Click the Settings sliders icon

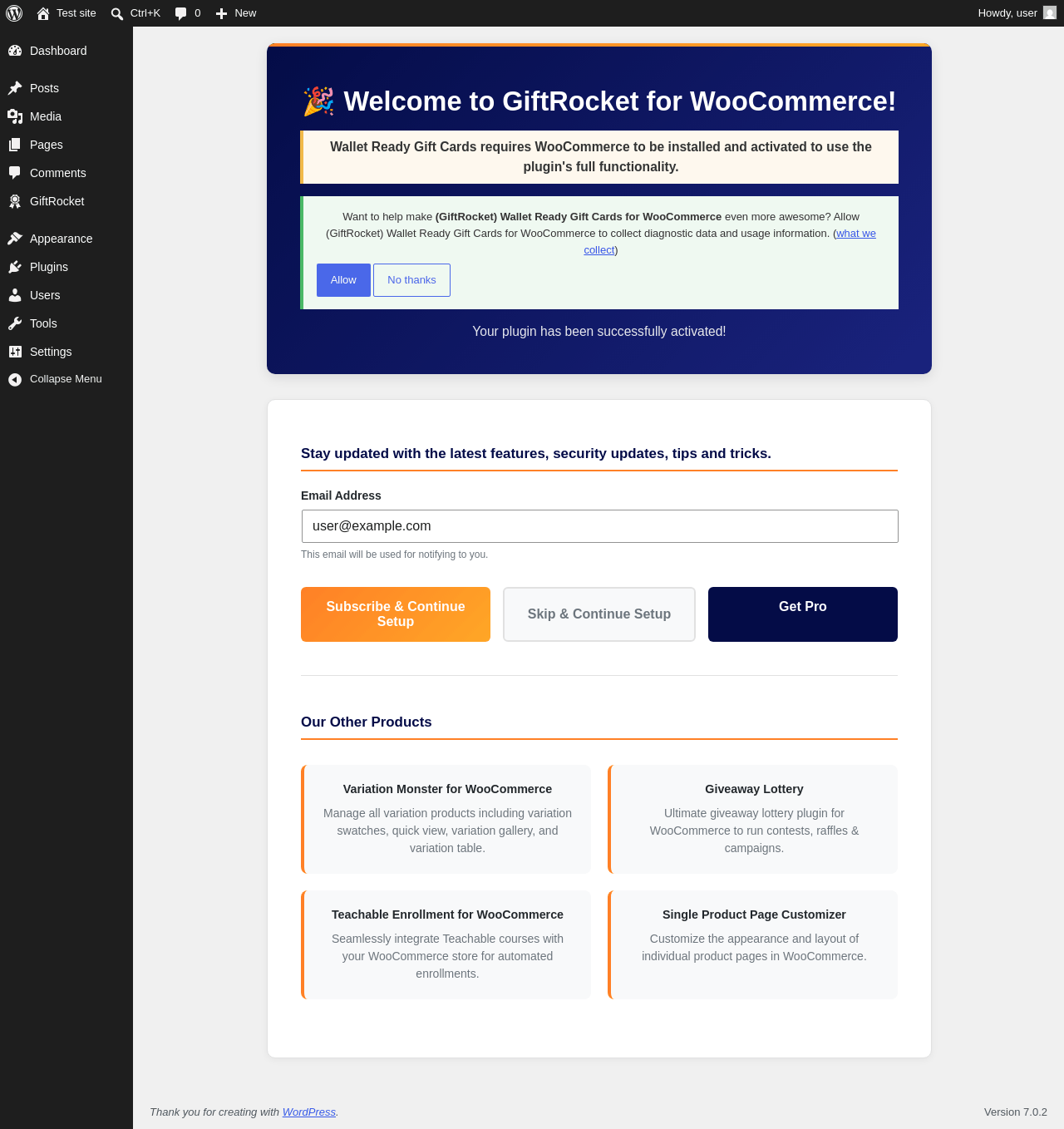[15, 352]
